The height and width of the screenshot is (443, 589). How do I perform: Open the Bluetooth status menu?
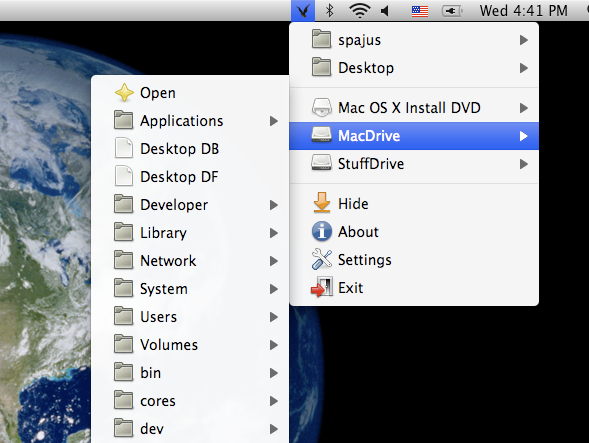point(329,11)
